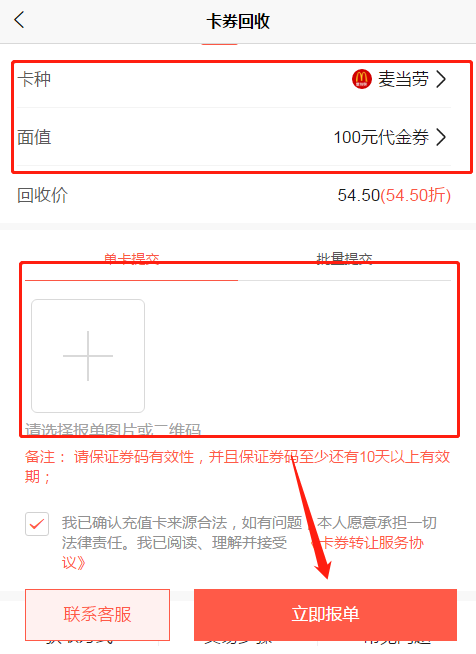
Task: Click the image upload thumbnail box
Action: point(88,356)
